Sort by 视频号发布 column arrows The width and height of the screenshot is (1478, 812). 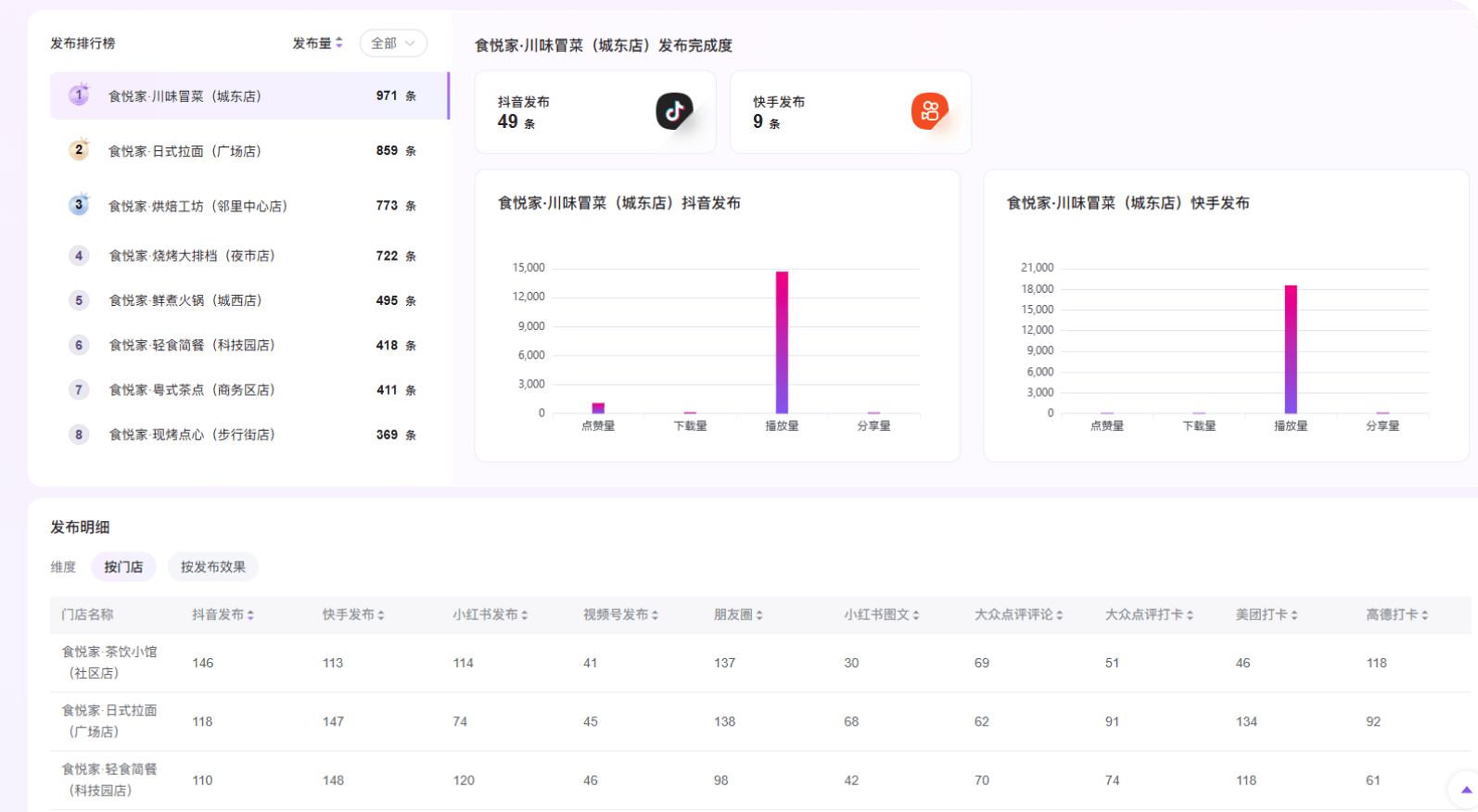point(655,615)
